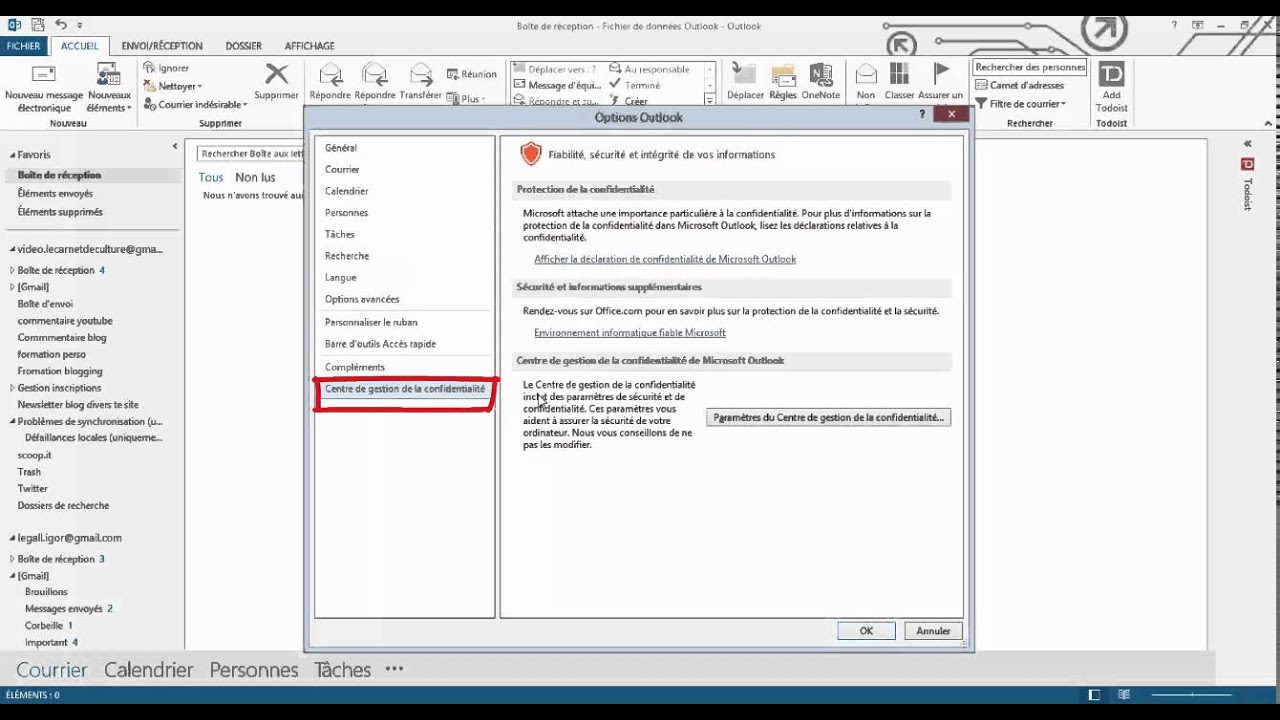Select Centre de gestion de la confidentialité

[x=404, y=389]
